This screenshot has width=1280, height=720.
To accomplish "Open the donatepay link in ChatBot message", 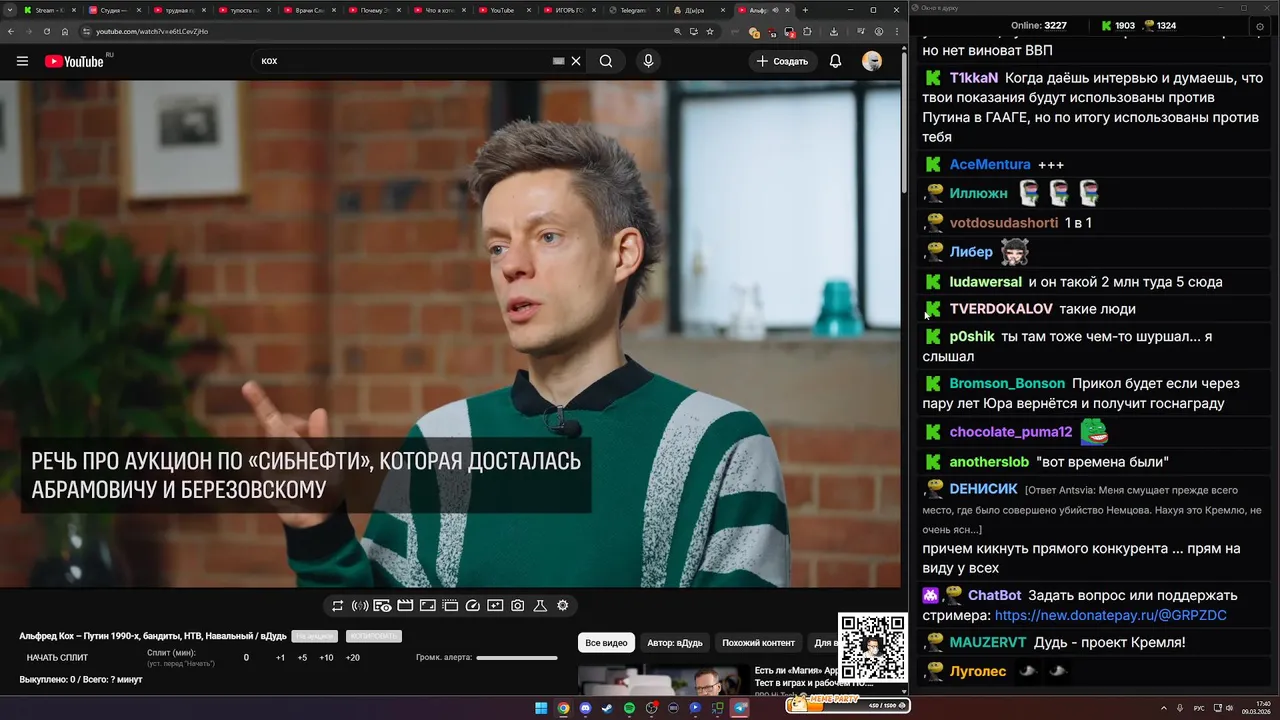I will (x=1110, y=616).
